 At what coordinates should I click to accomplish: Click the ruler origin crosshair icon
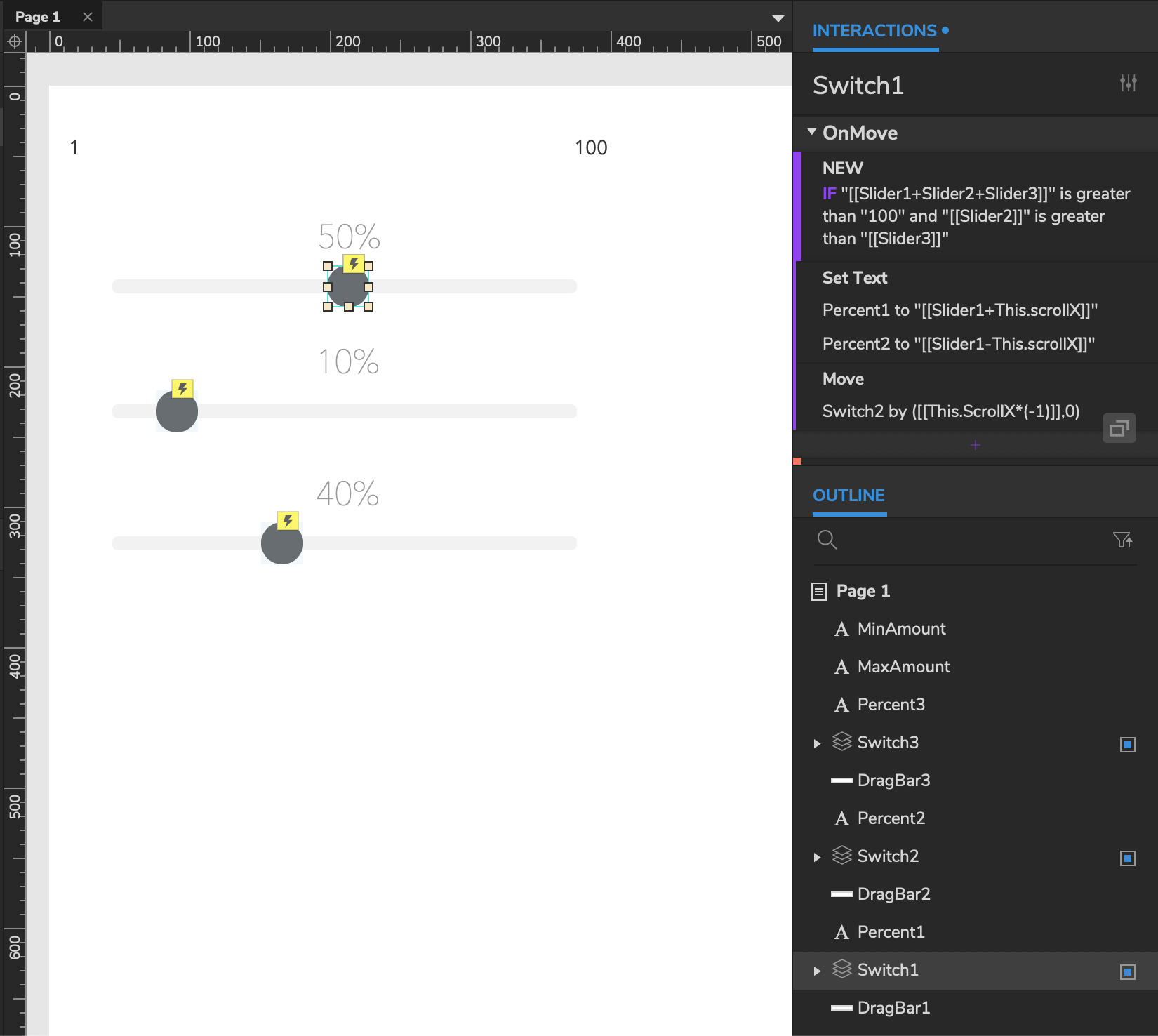tap(14, 42)
